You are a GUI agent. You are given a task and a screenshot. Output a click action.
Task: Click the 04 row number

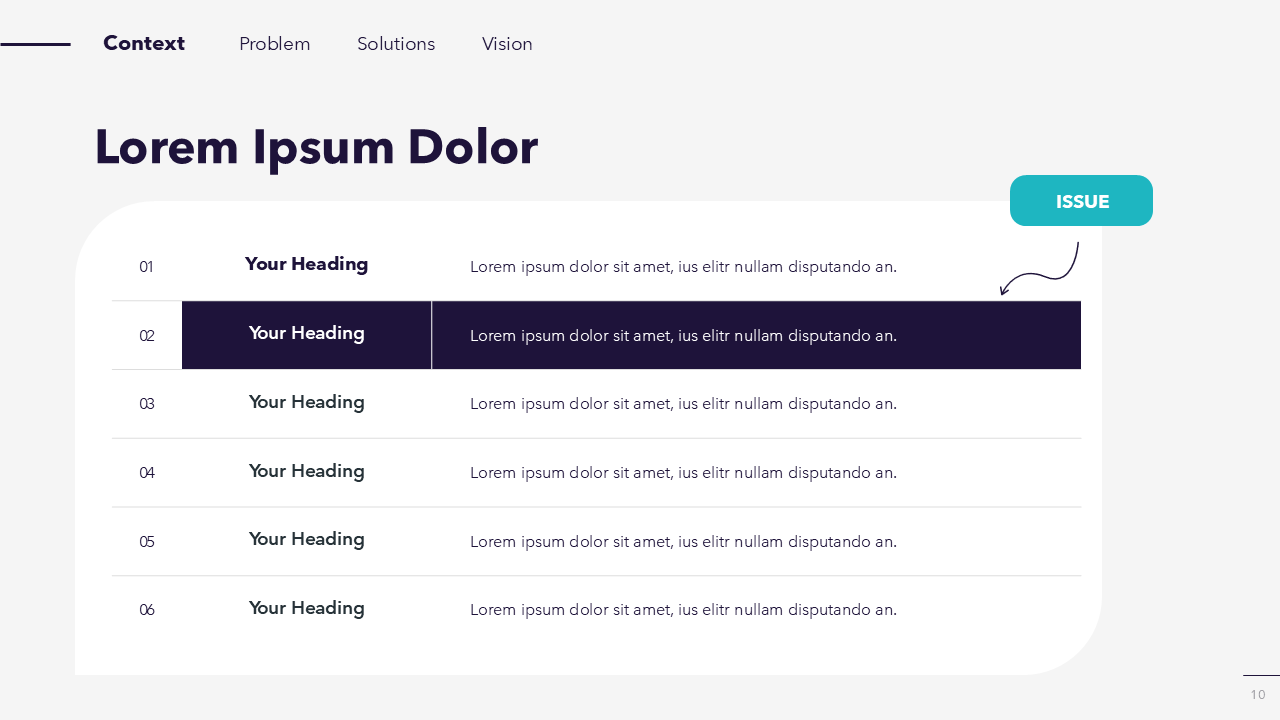coord(147,473)
